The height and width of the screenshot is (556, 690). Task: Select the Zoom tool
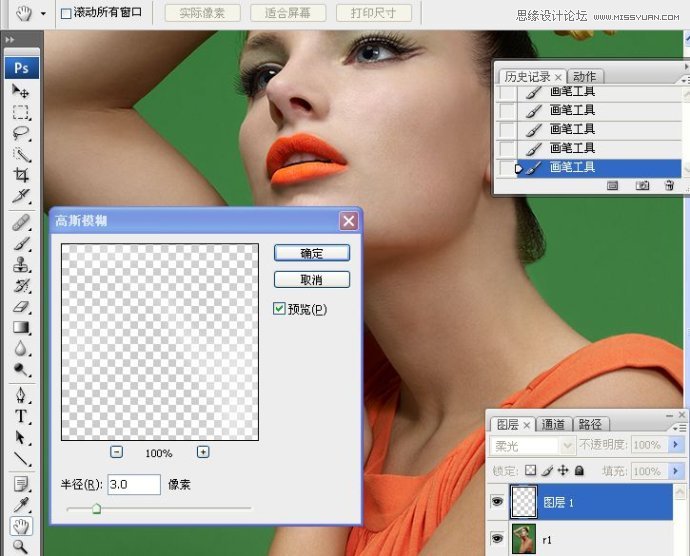pyautogui.click(x=21, y=546)
